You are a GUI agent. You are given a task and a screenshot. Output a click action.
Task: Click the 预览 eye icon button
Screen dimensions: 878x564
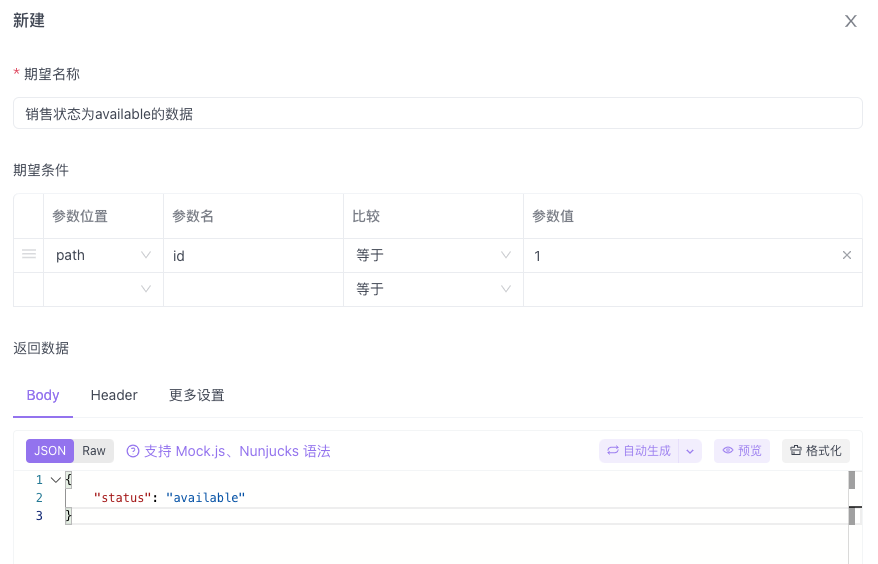(x=741, y=451)
